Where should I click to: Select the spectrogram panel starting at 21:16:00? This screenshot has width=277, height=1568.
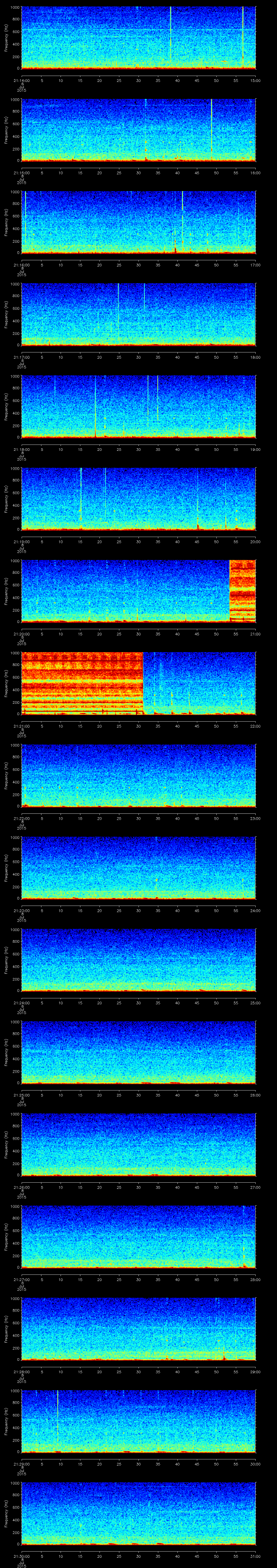(139, 222)
